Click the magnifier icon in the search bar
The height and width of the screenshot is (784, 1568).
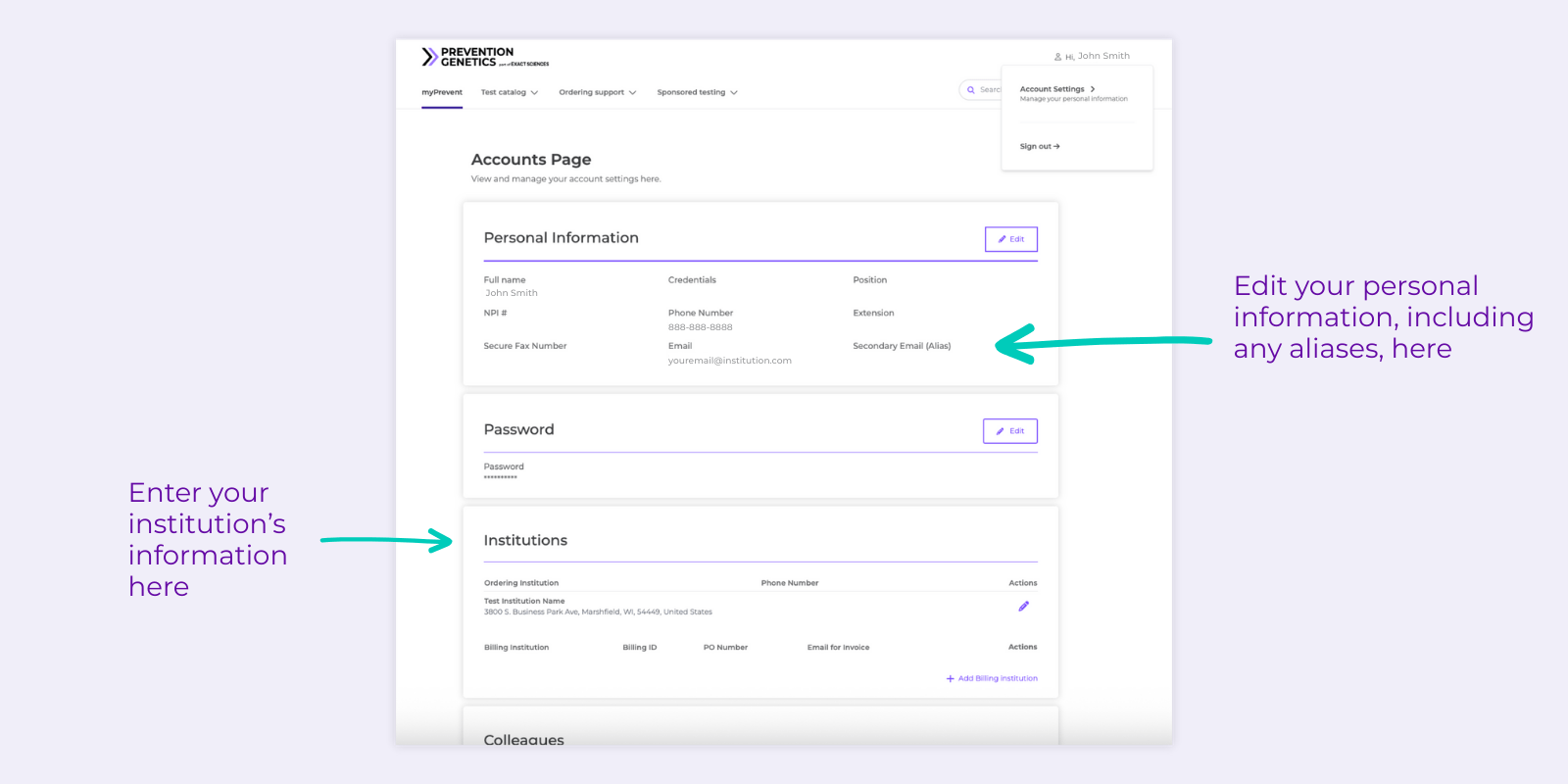971,90
